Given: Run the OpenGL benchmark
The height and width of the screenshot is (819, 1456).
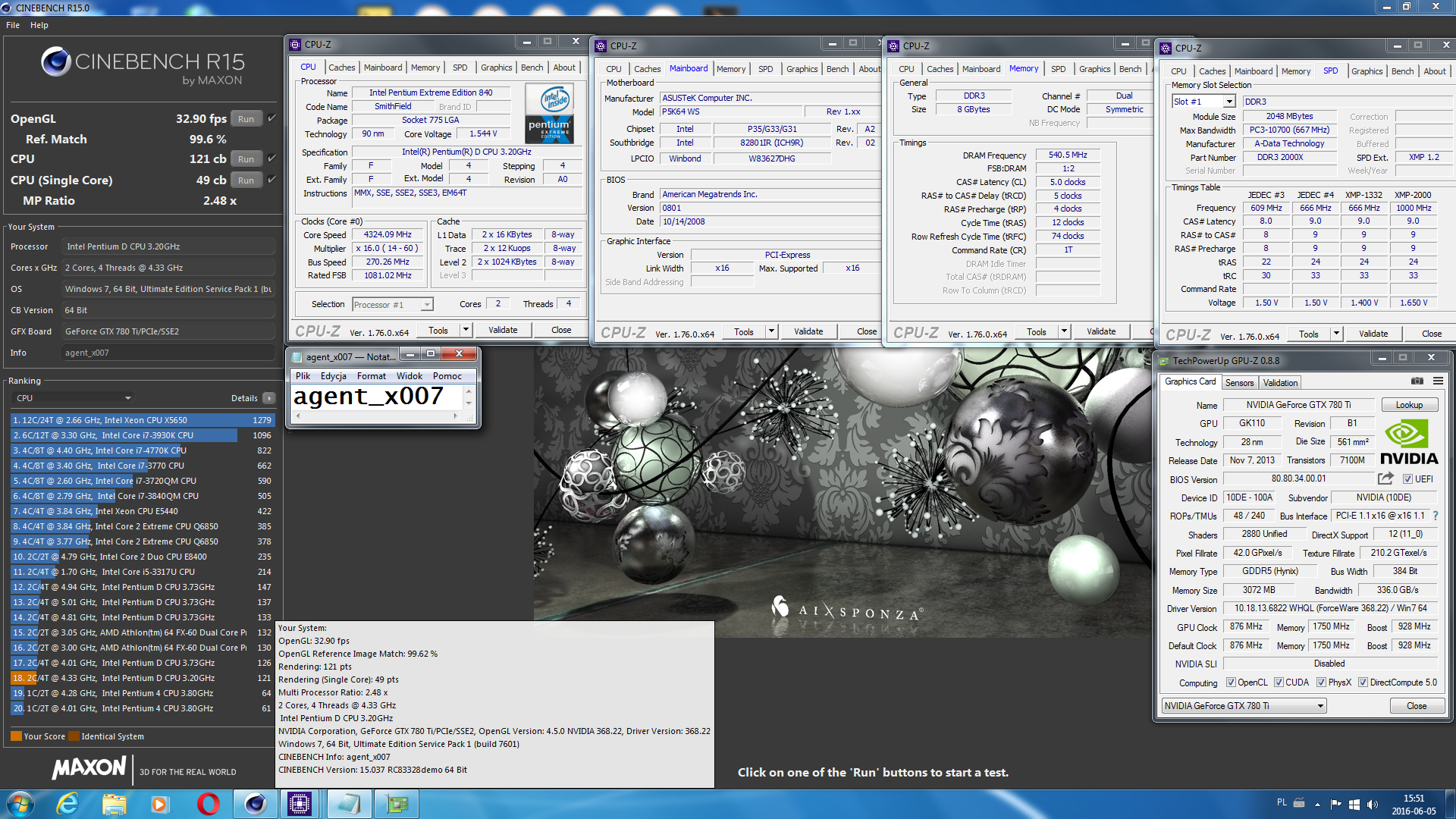Looking at the screenshot, I should point(246,118).
